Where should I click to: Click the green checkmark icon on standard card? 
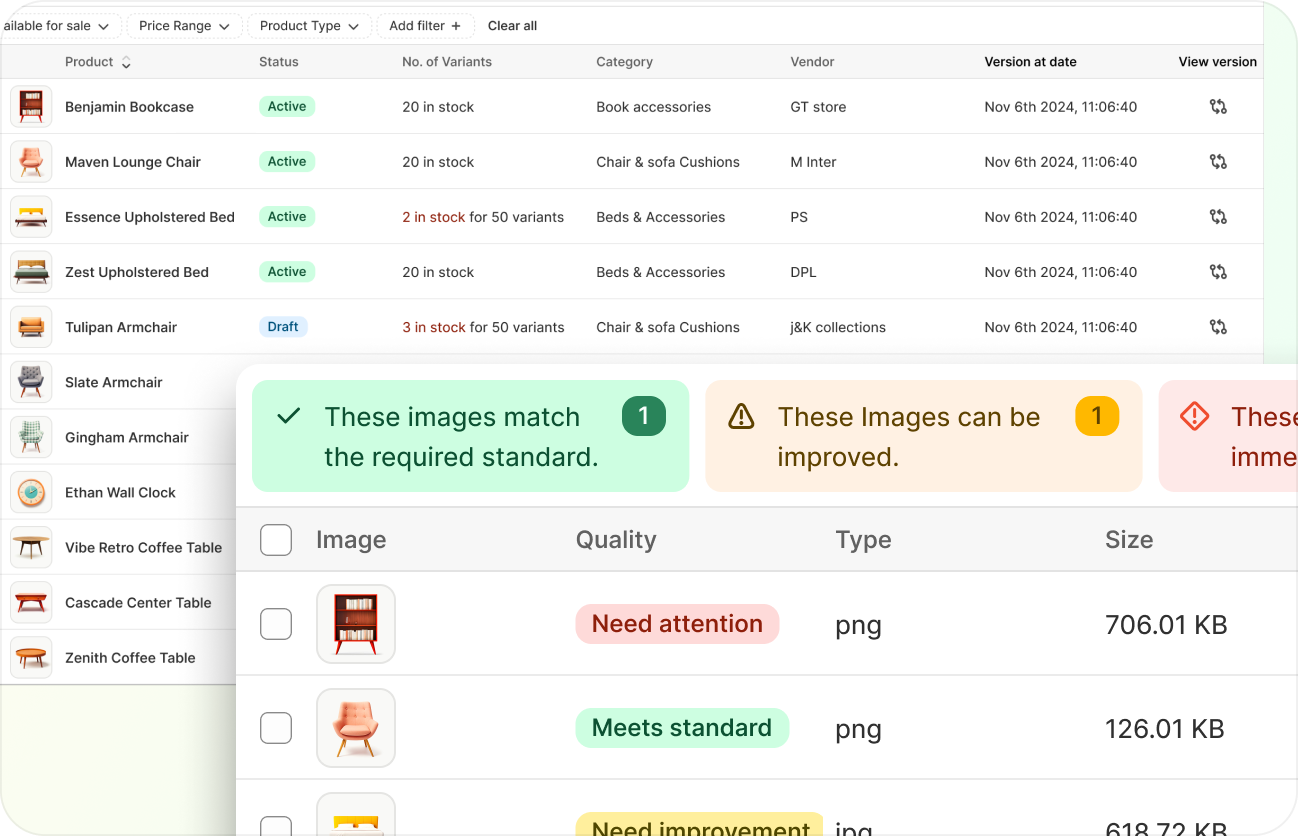point(289,416)
